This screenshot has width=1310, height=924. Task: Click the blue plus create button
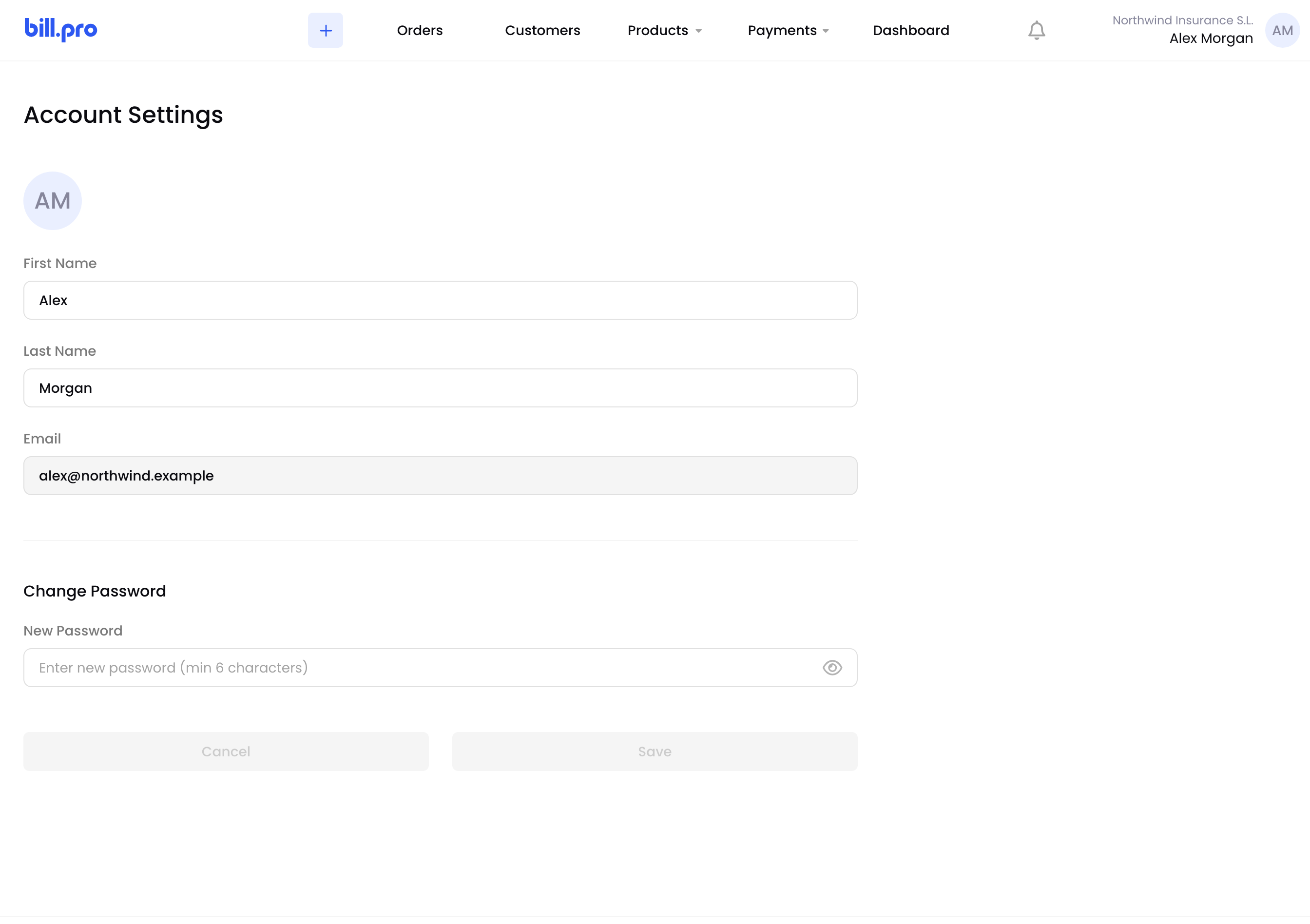tap(325, 30)
